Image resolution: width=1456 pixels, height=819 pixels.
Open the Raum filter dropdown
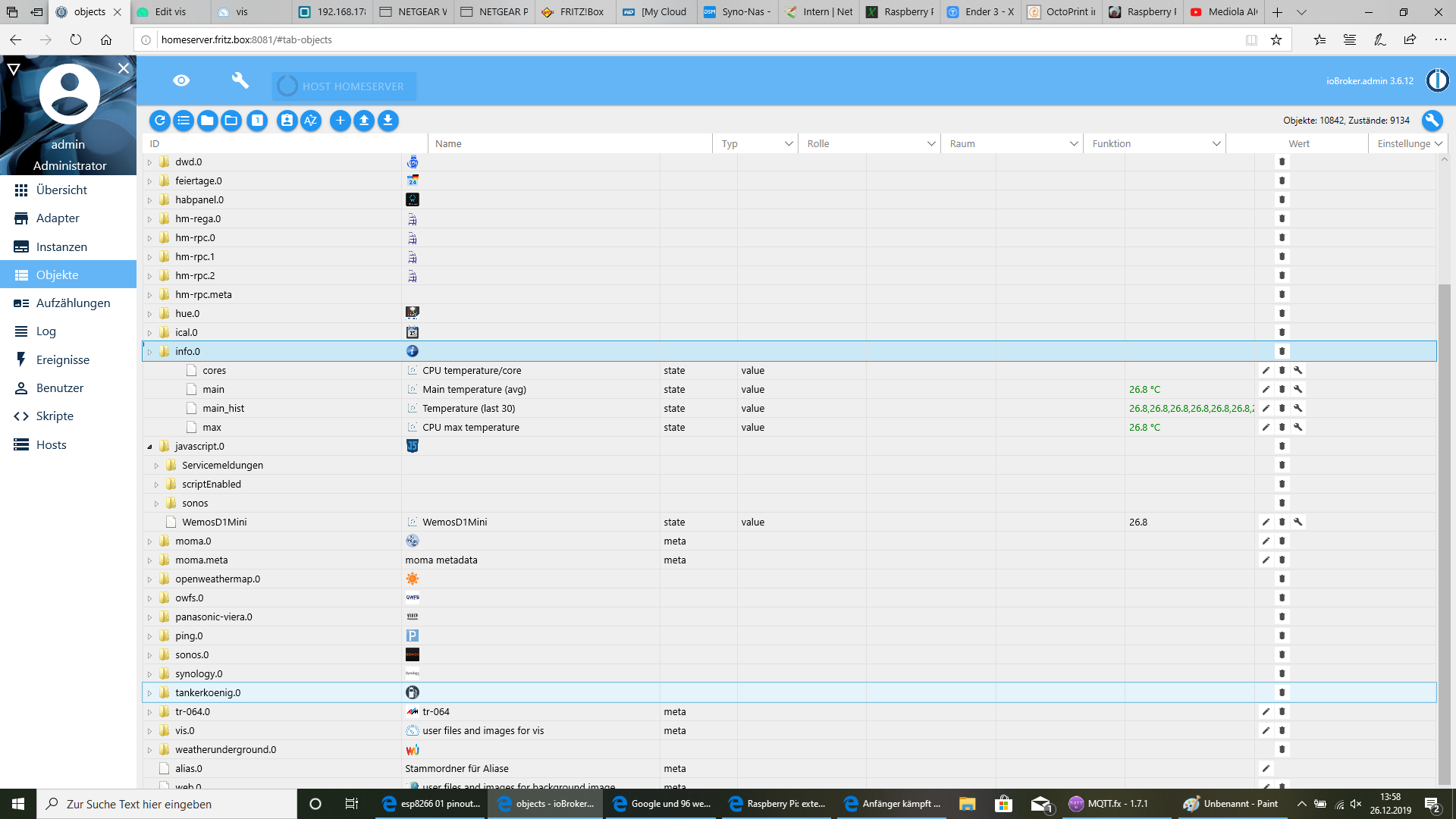(1074, 143)
